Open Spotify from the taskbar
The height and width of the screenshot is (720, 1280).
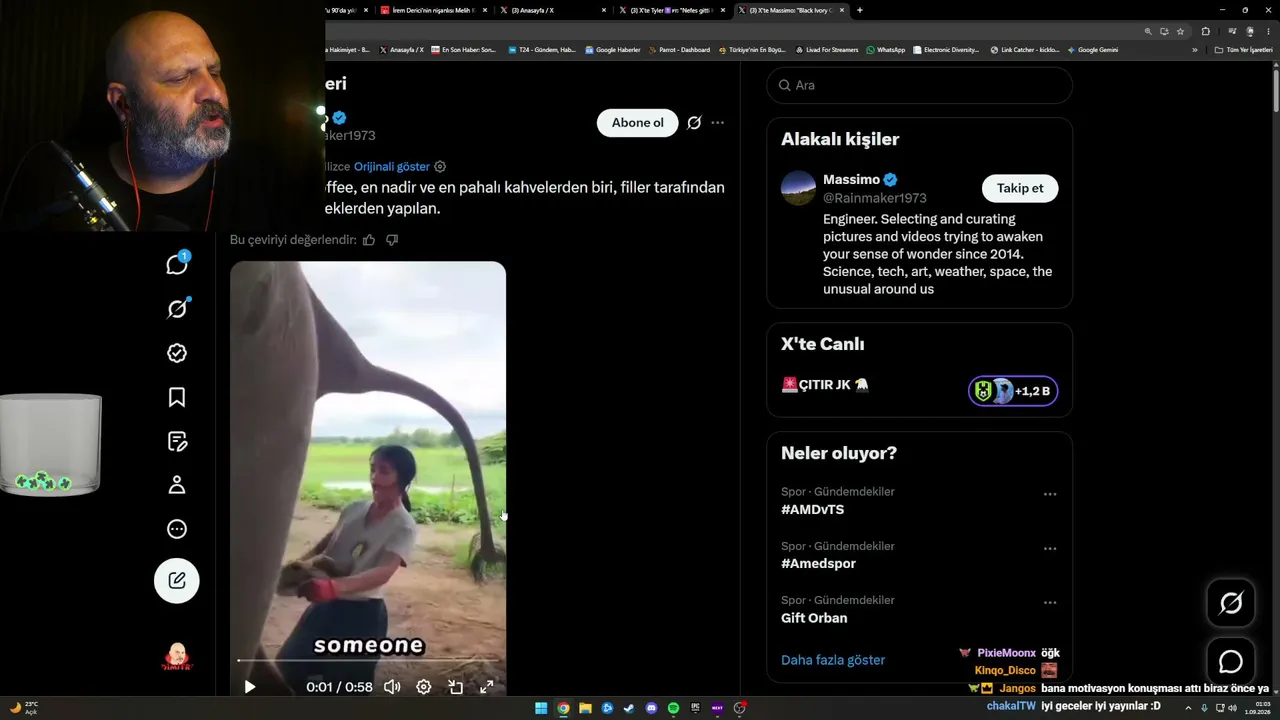(x=673, y=708)
